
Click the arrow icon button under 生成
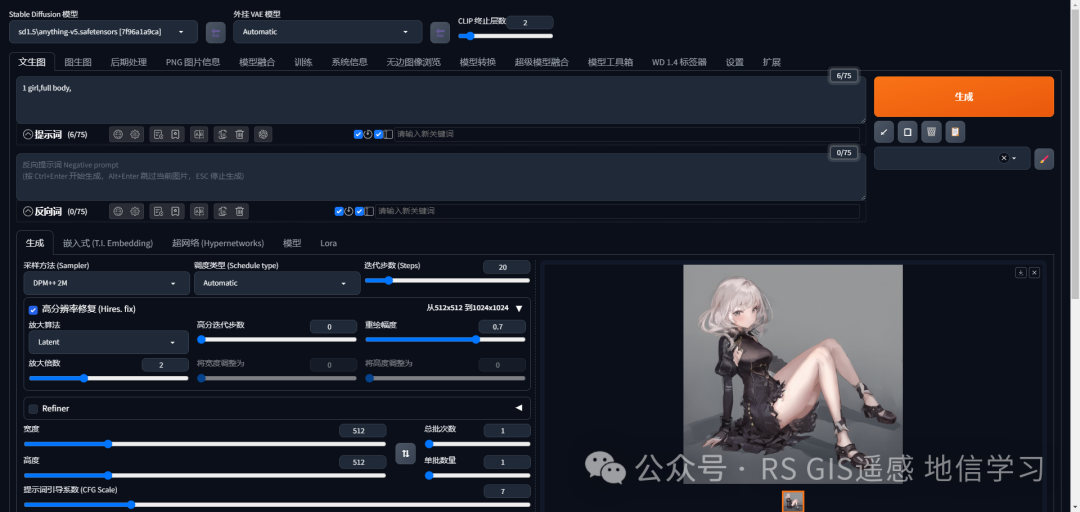coord(884,132)
